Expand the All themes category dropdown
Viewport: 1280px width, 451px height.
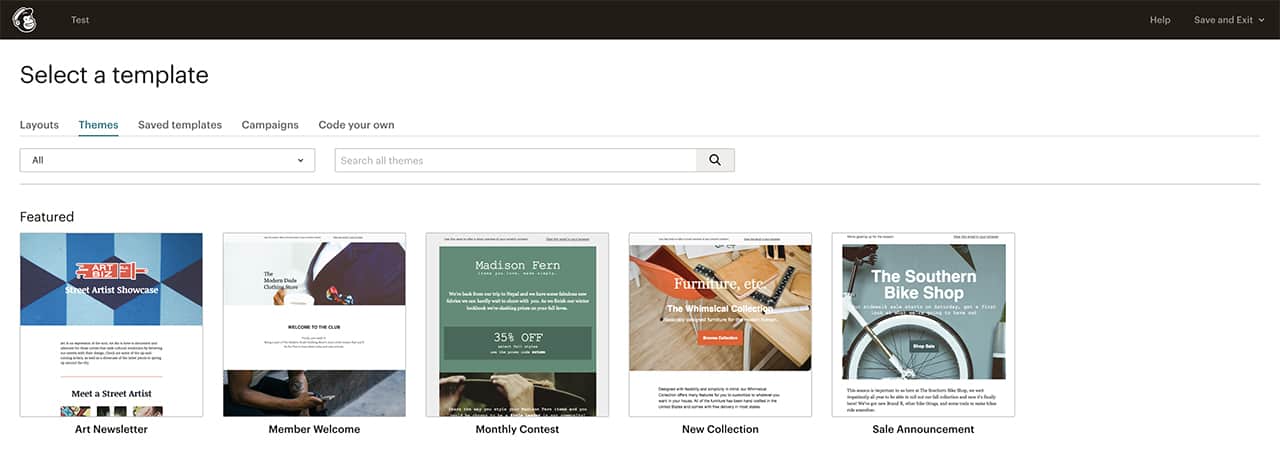click(167, 160)
